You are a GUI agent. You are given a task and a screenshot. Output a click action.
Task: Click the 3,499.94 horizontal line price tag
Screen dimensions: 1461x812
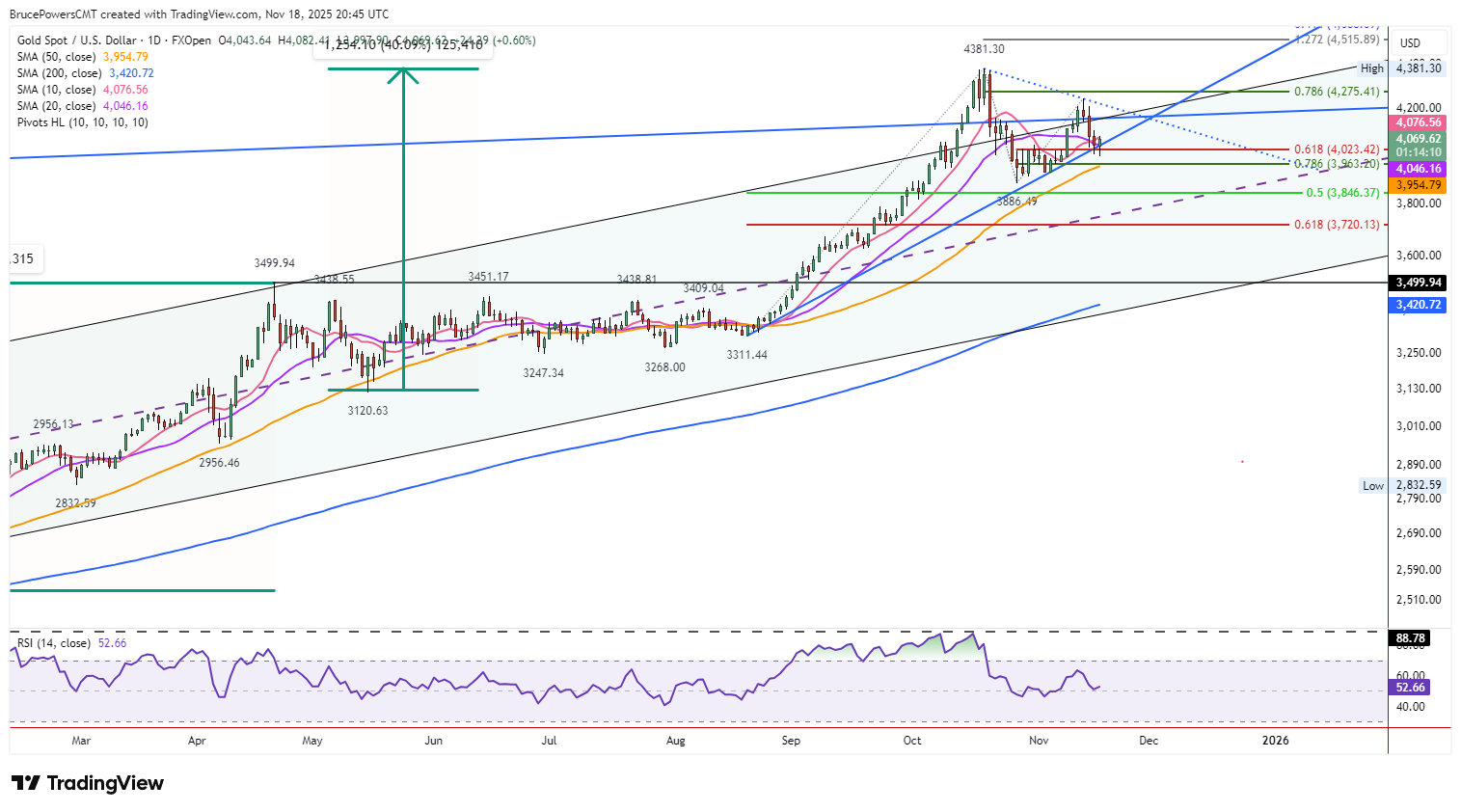(x=1418, y=283)
